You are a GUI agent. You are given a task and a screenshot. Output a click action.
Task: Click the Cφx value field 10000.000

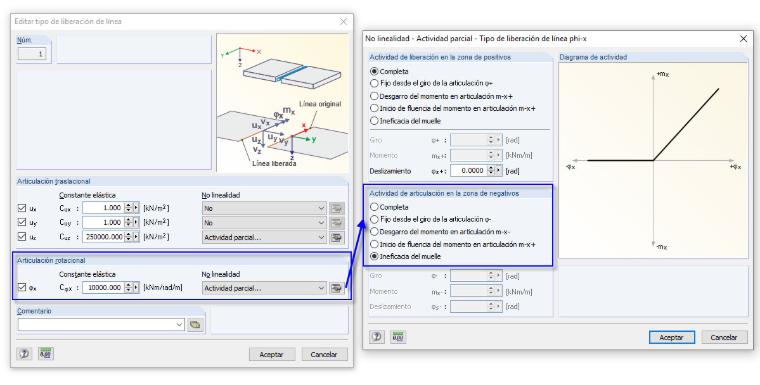(x=104, y=288)
